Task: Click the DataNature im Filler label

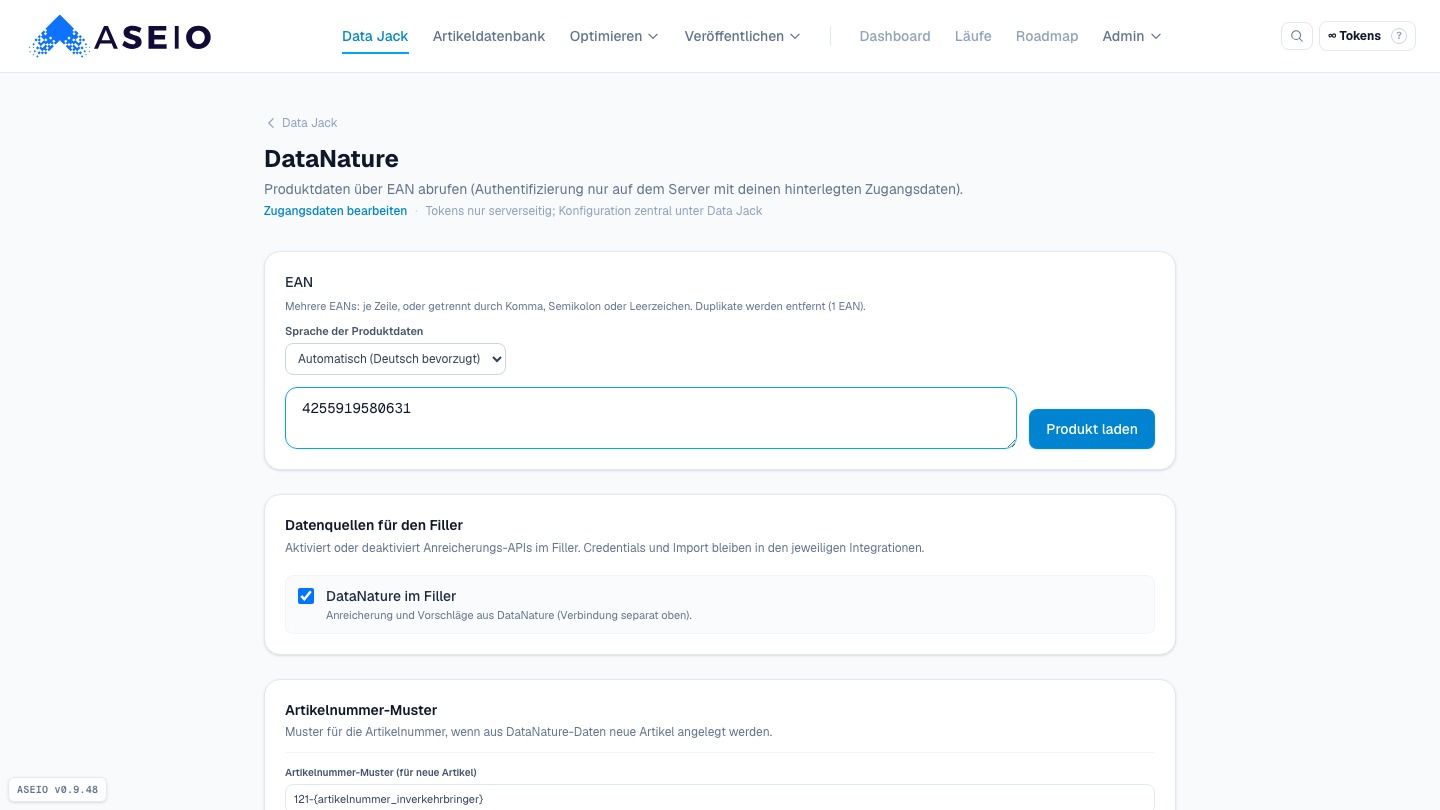Action: coord(391,596)
